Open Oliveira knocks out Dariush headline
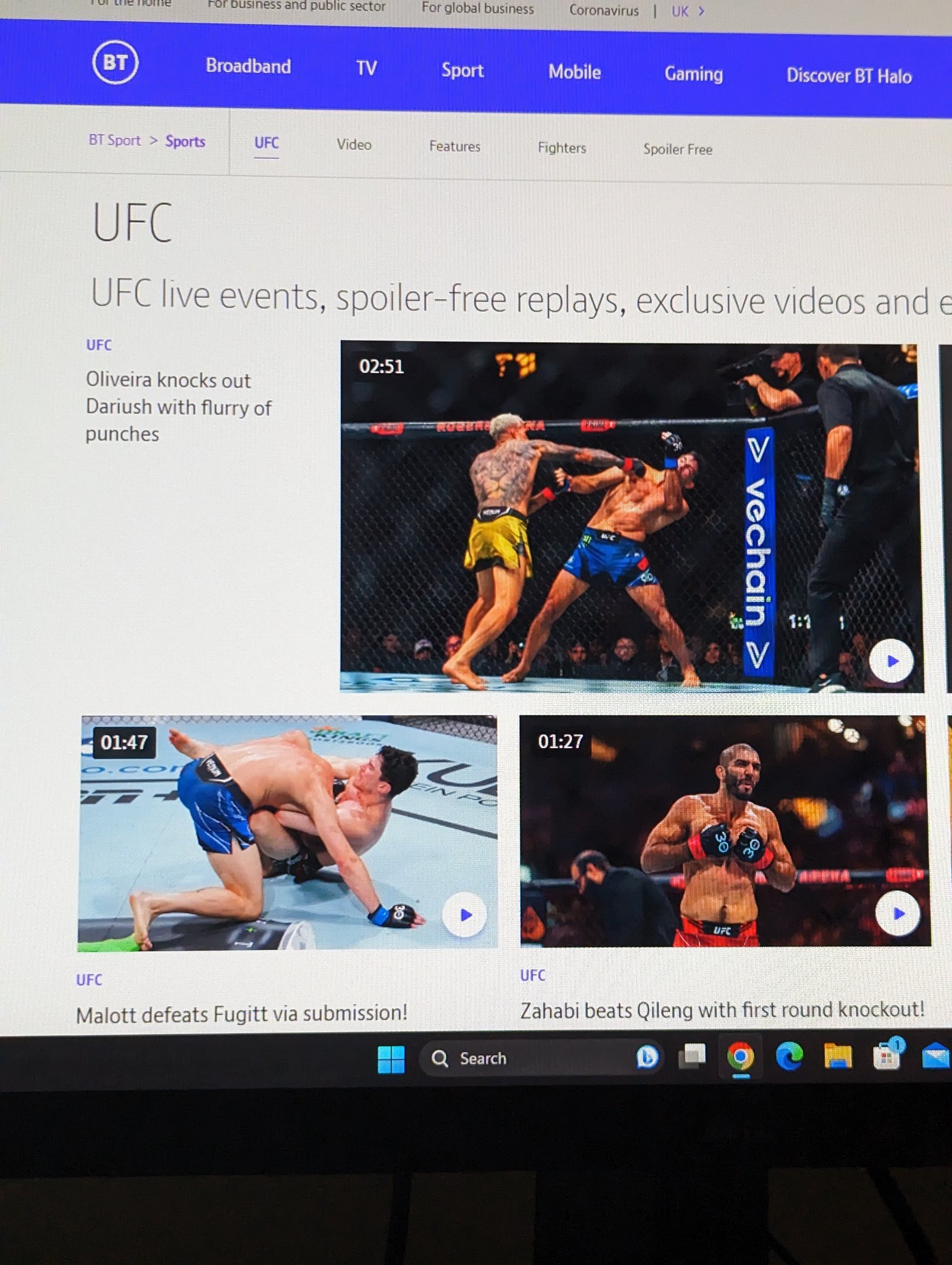This screenshot has height=1265, width=952. [178, 407]
